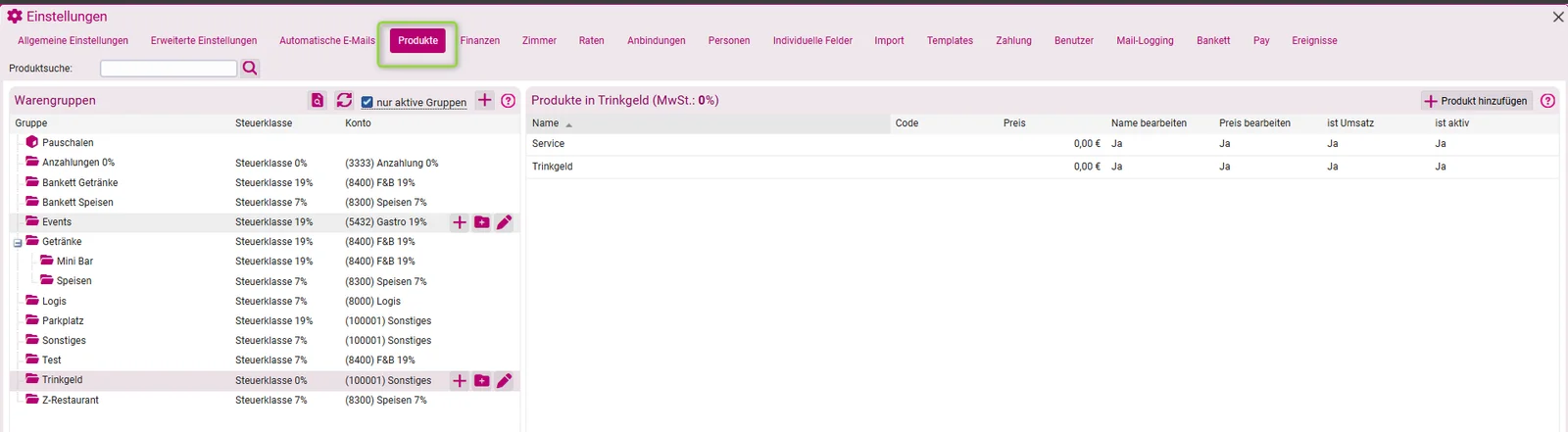Open the help icon in Warengruppen panel
Image resolution: width=1568 pixels, height=432 pixels.
(509, 100)
